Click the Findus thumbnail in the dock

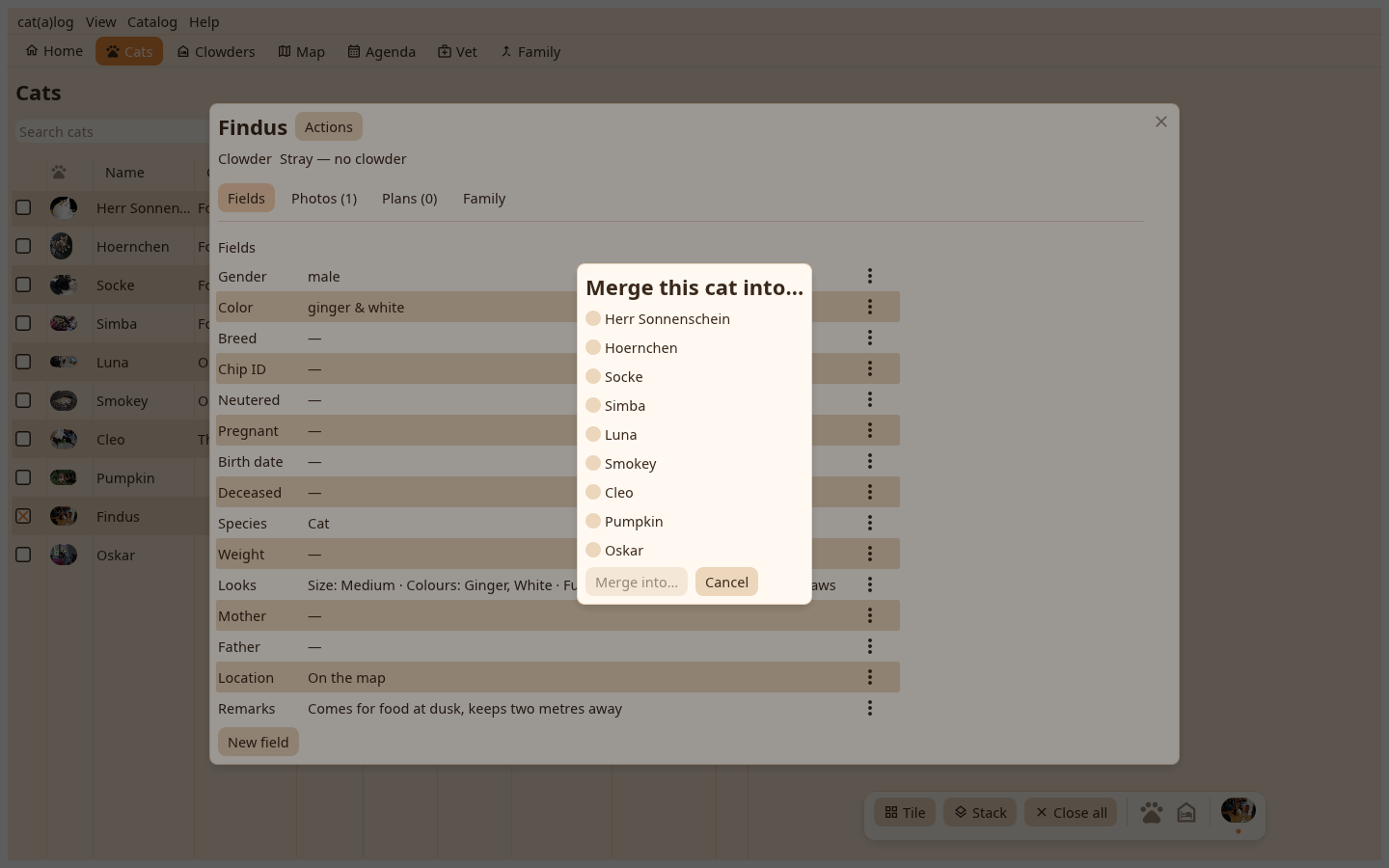[x=1239, y=810]
